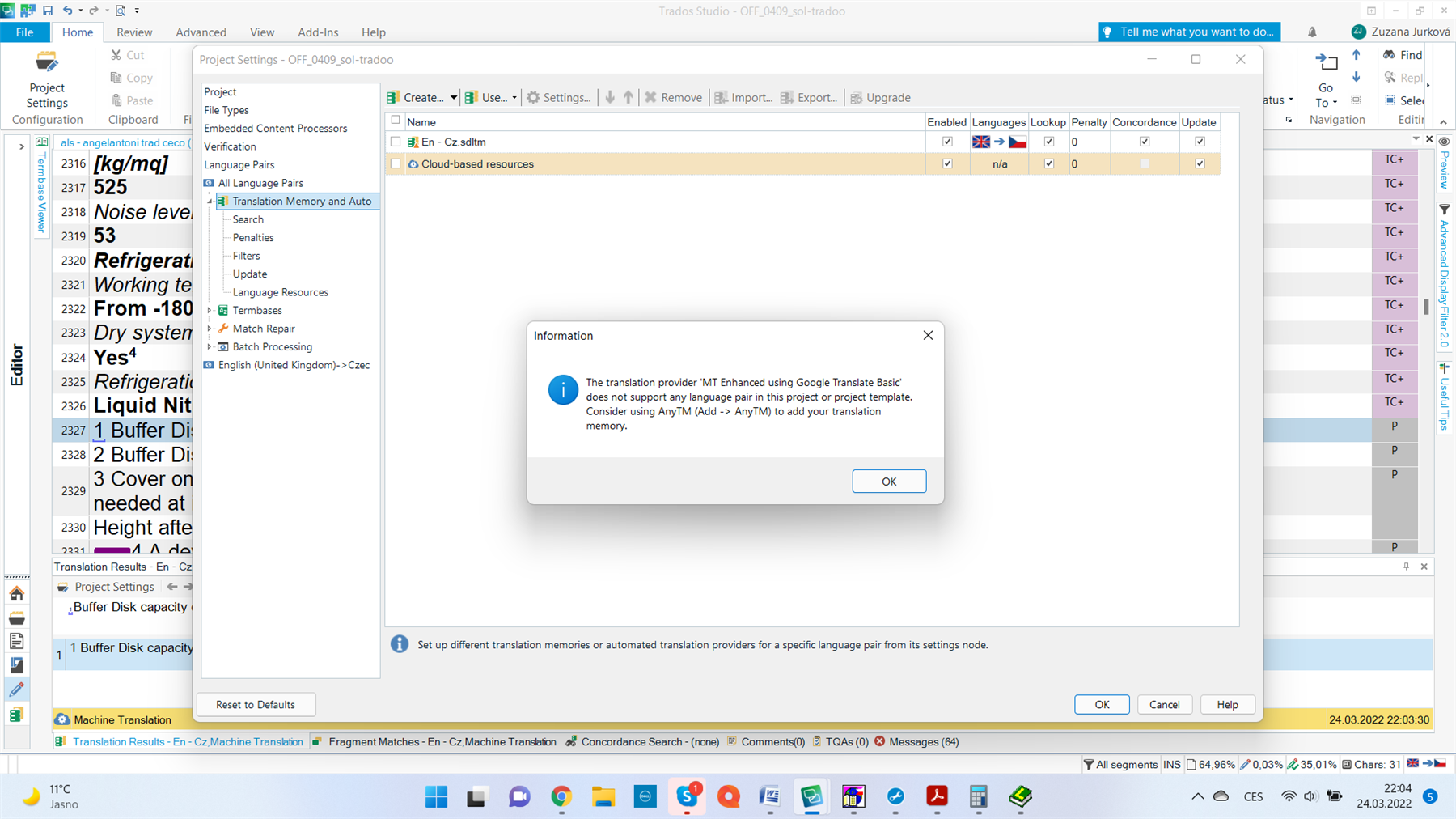This screenshot has height=819, width=1456.
Task: Expand the Termbases tree node
Action: [210, 310]
